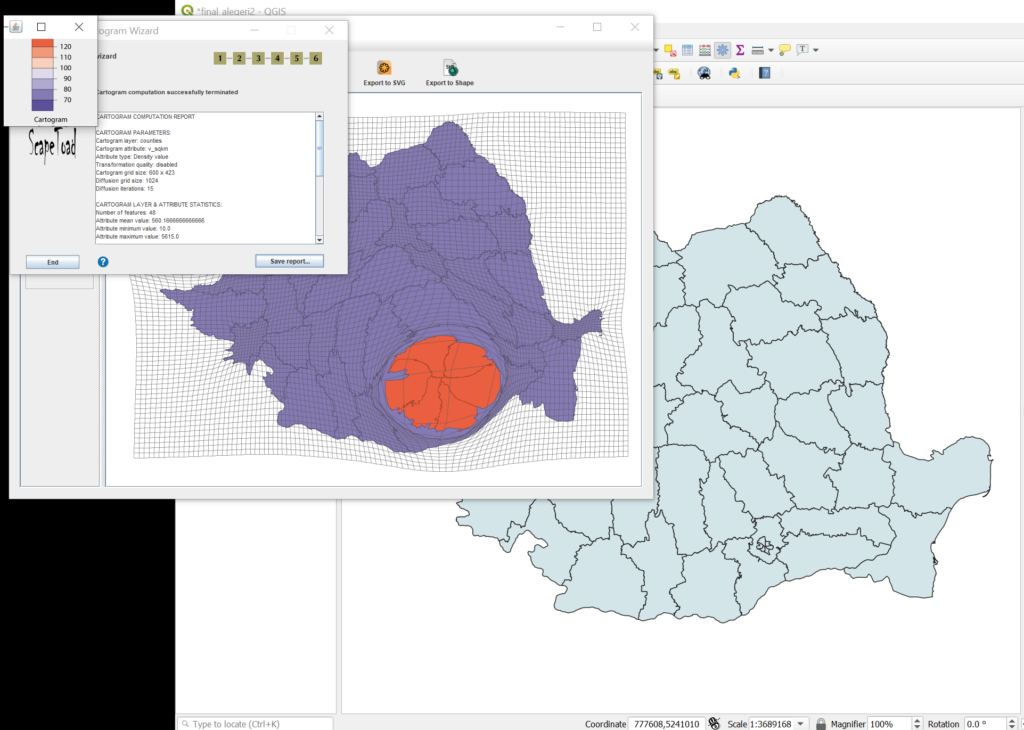Open dropdown arrow next to Measure tool
The height and width of the screenshot is (730, 1024).
click(771, 50)
